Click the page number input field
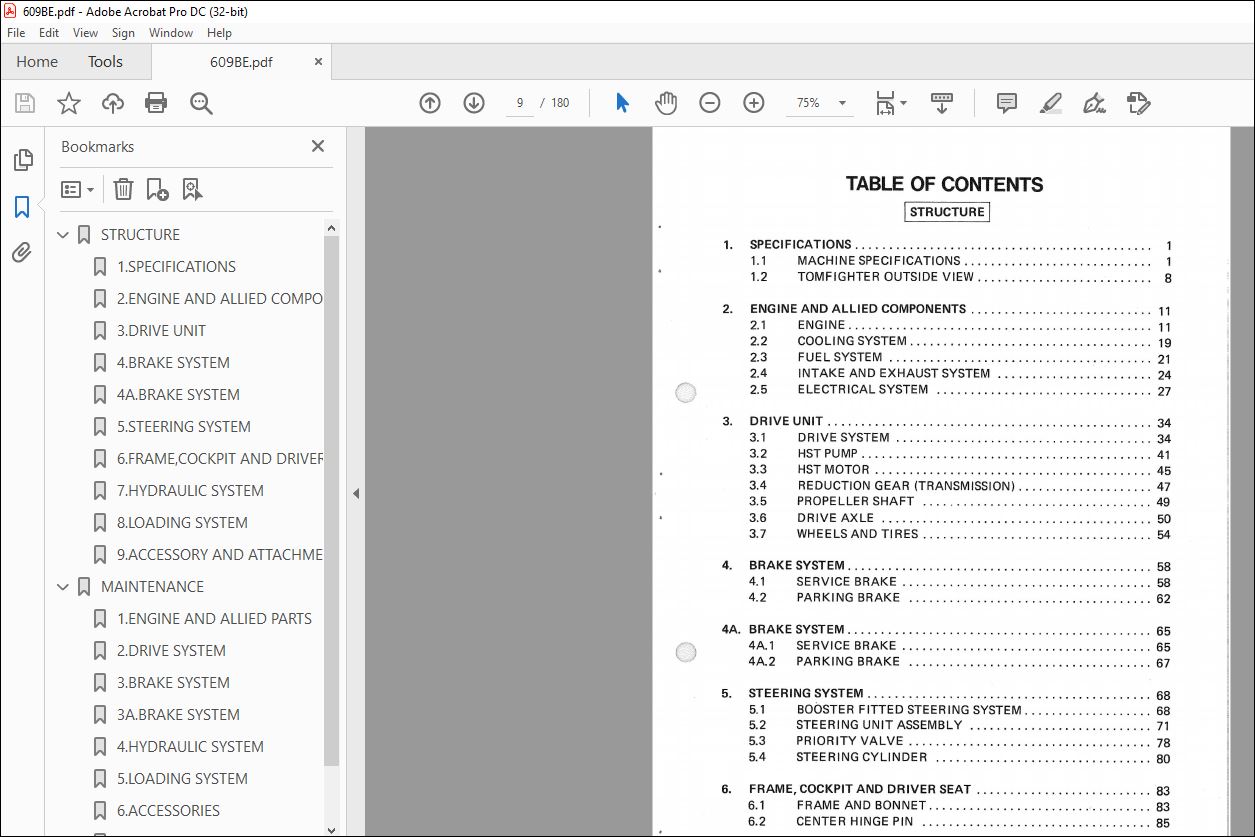The image size is (1255, 837). [520, 103]
